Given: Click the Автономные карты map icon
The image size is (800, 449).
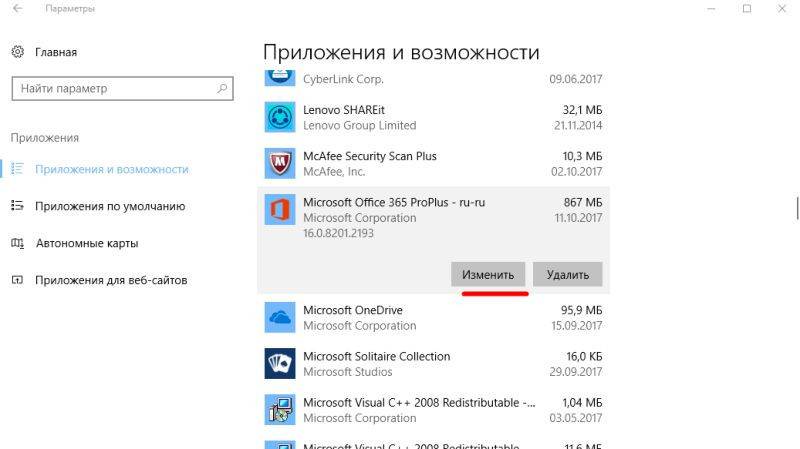Looking at the screenshot, I should pos(17,243).
